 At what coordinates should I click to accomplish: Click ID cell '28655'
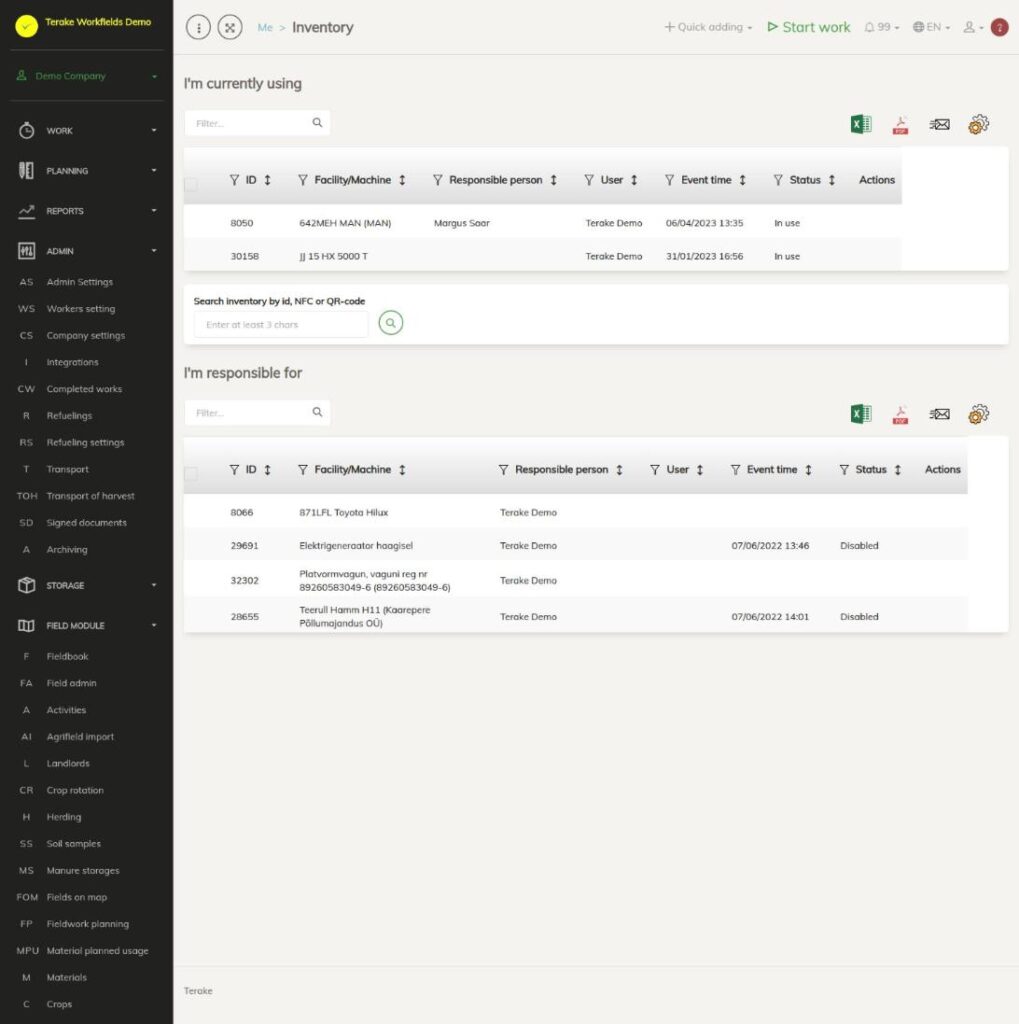(x=244, y=616)
